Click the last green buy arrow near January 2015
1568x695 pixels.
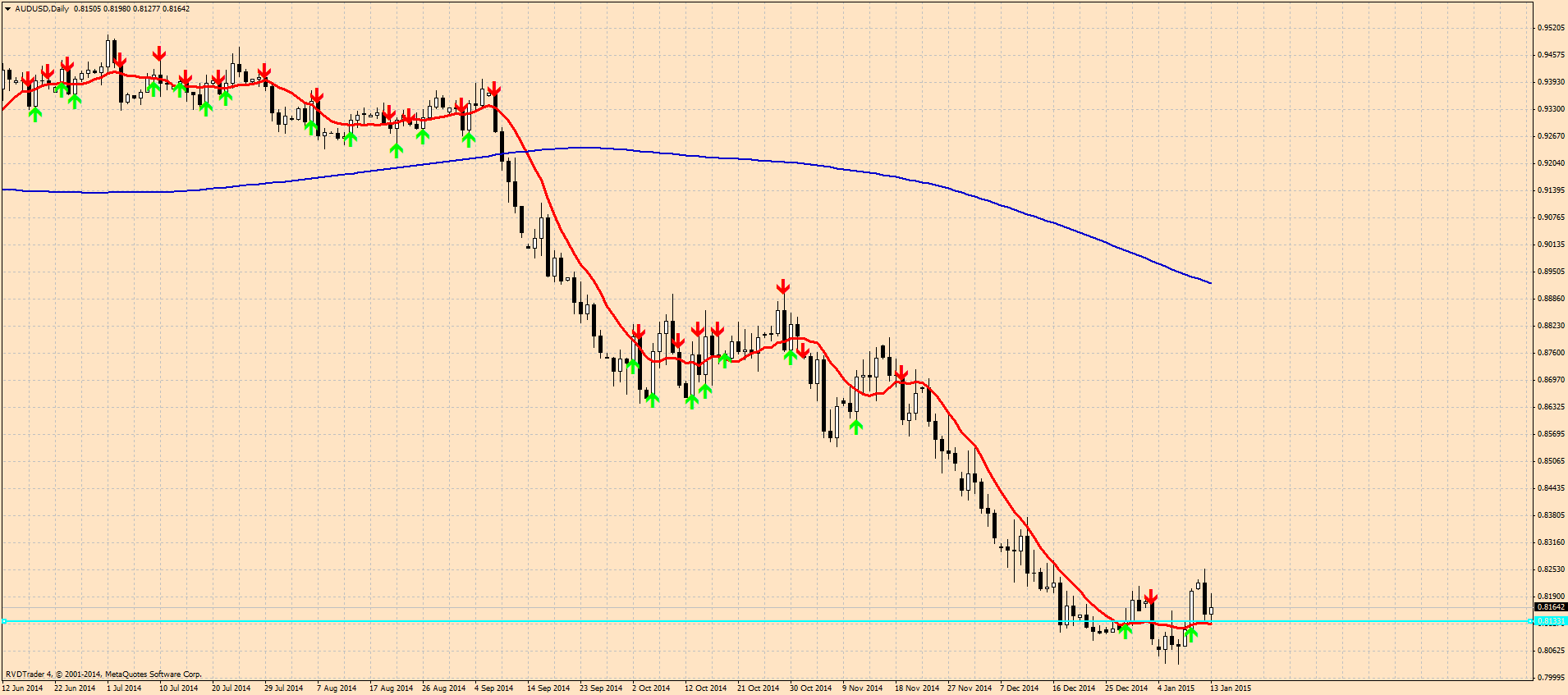pyautogui.click(x=1190, y=633)
